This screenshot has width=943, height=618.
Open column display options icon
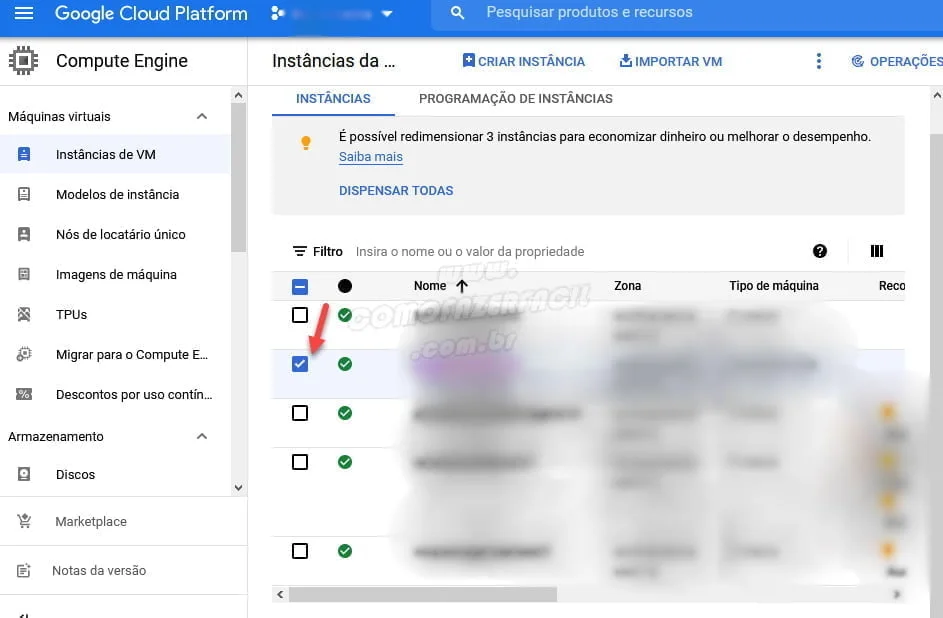click(877, 251)
